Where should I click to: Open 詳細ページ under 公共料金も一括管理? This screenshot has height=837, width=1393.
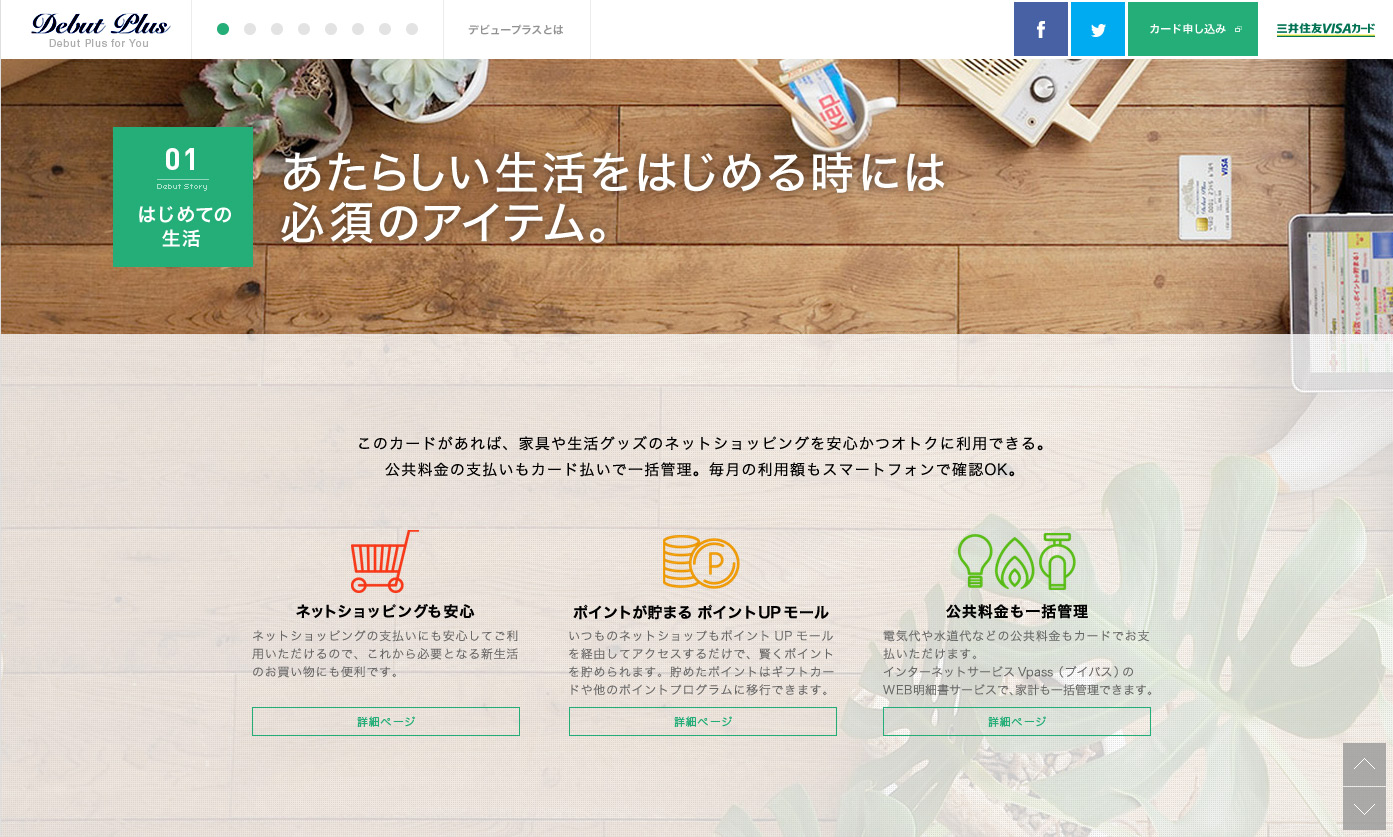[1017, 721]
